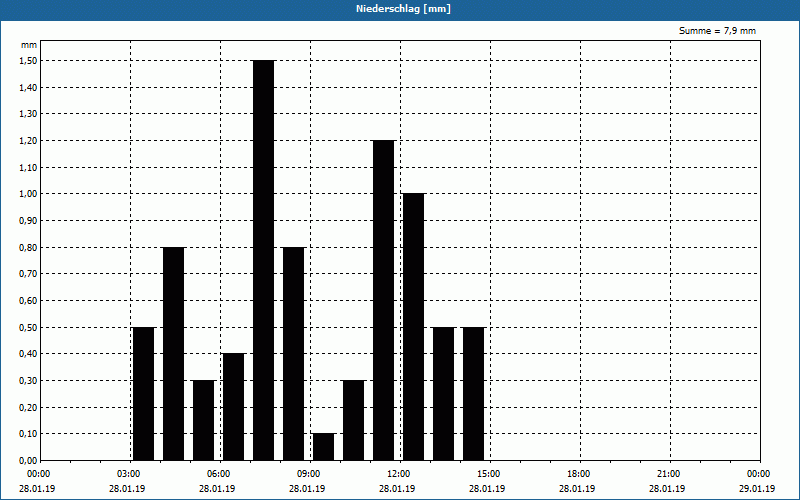This screenshot has width=800, height=500.
Task: Click the 09:00 time label
Action: (x=309, y=474)
